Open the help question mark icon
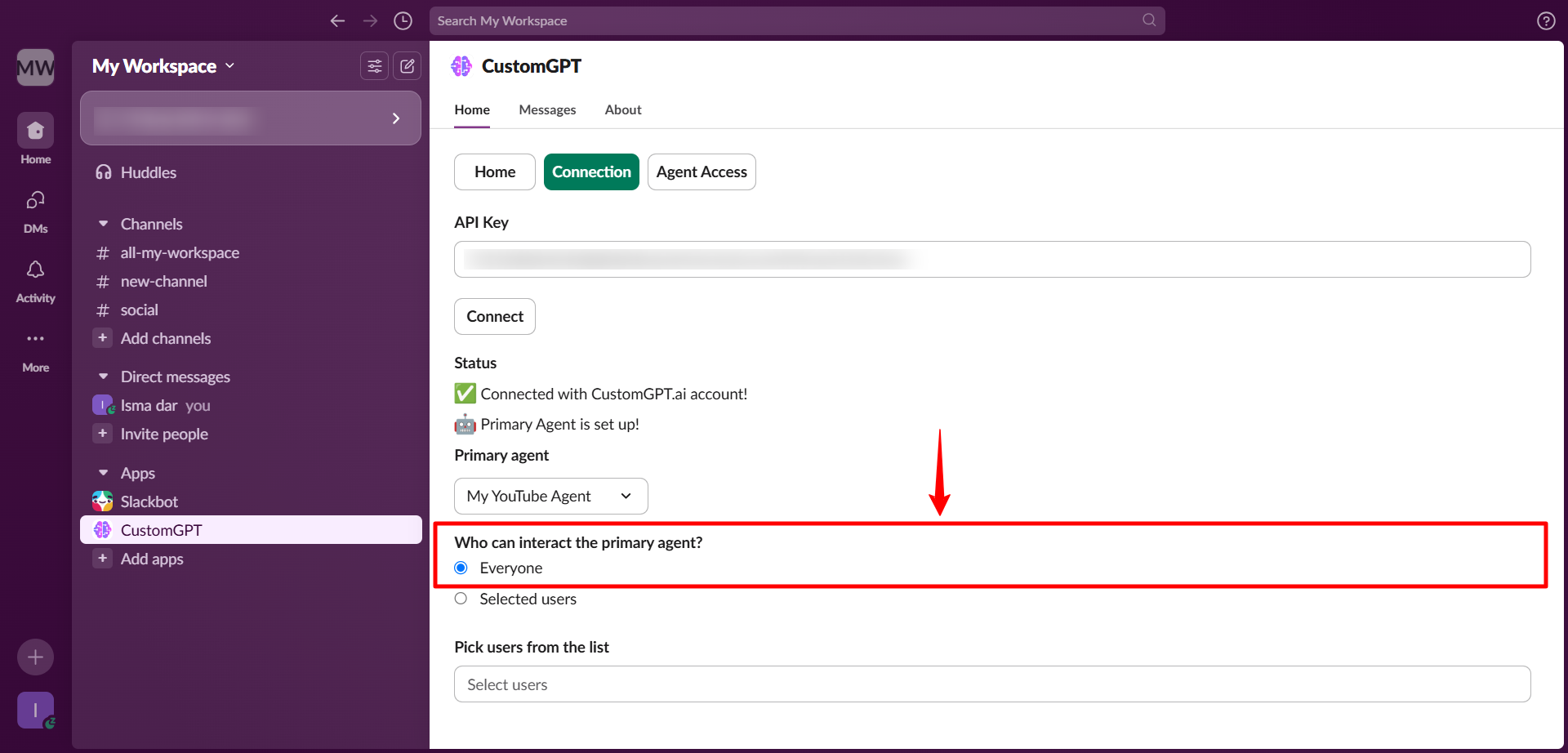Screen dimensions: 1568x753 point(1546,20)
